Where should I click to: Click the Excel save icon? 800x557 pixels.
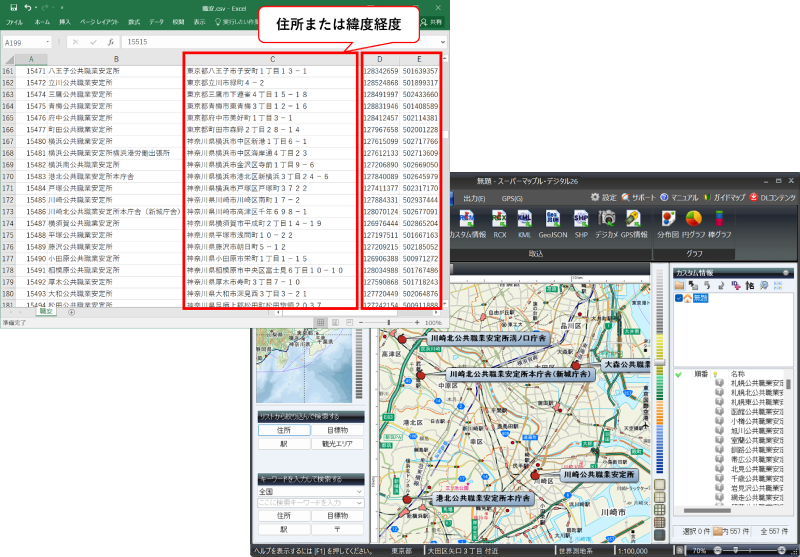point(13,8)
